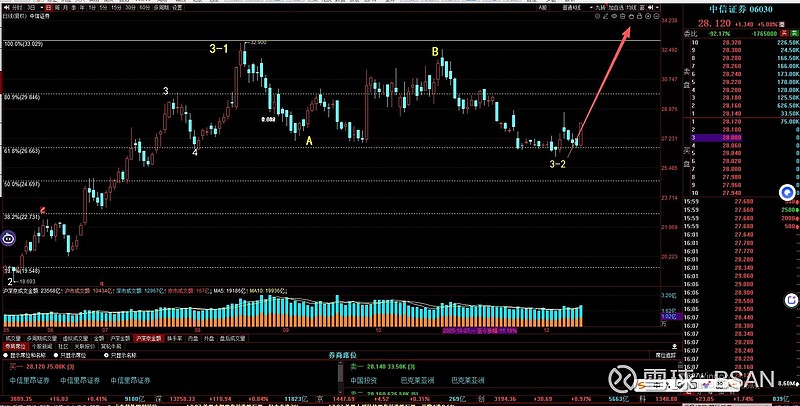The width and height of the screenshot is (800, 406).
Task: Switch to the 成交量 indicator tab
Action: coord(13,338)
